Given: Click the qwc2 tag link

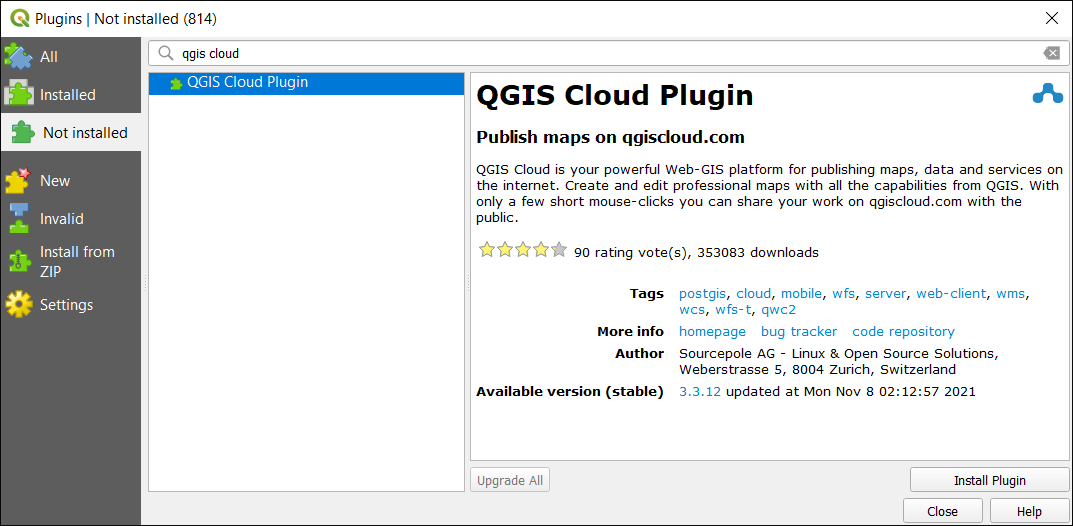Looking at the screenshot, I should point(779,309).
